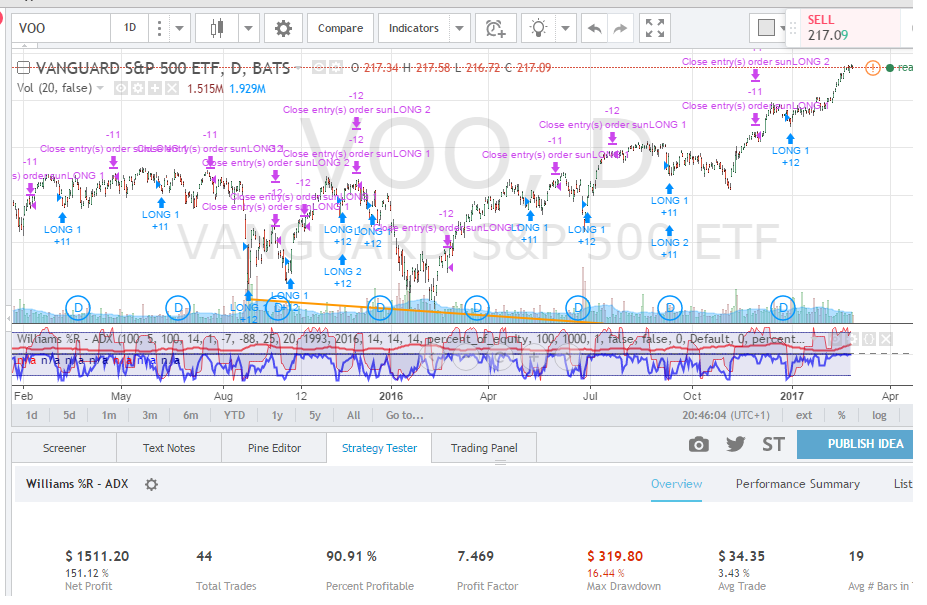Open Go to... date dialog
Image resolution: width=927 pixels, height=605 pixels.
[x=404, y=415]
